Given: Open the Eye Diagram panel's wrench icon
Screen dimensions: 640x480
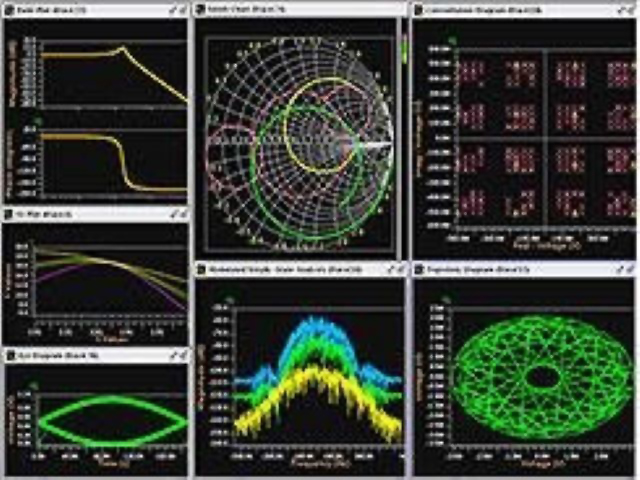Looking at the screenshot, I should pos(172,355).
